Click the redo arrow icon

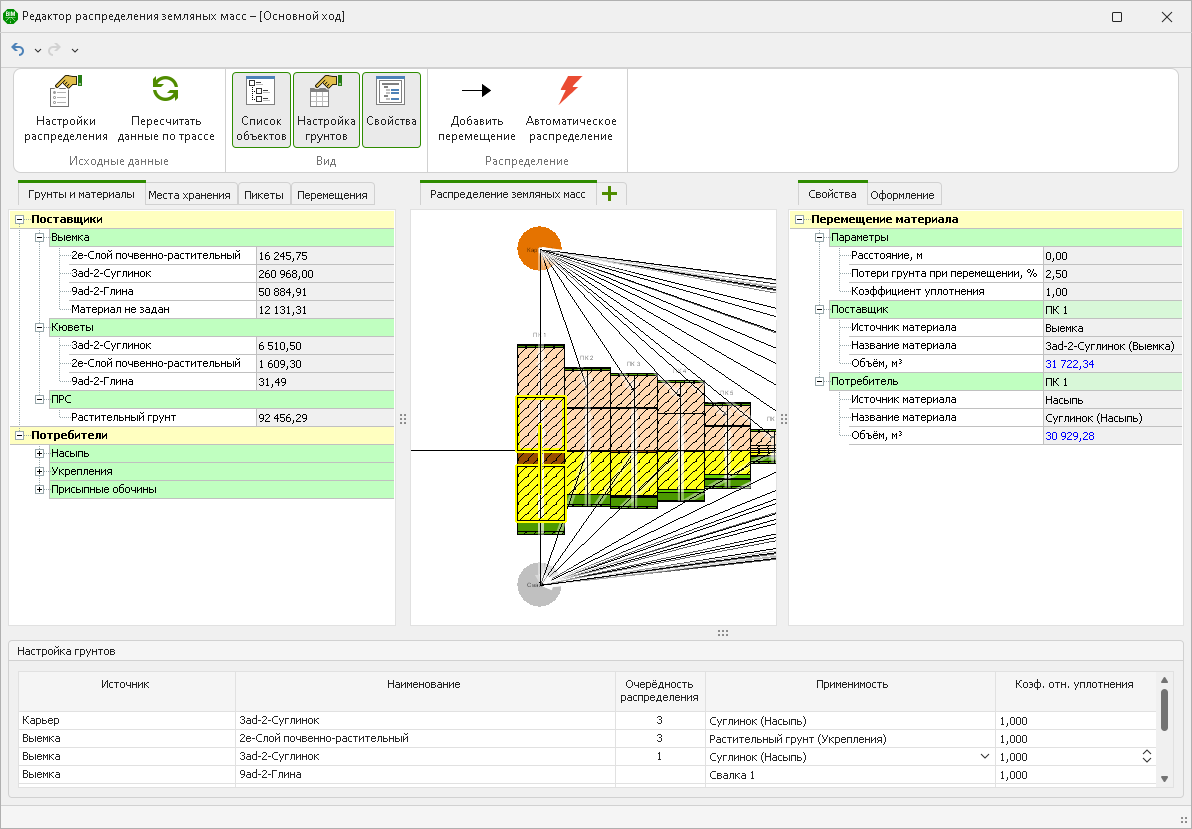coord(55,49)
